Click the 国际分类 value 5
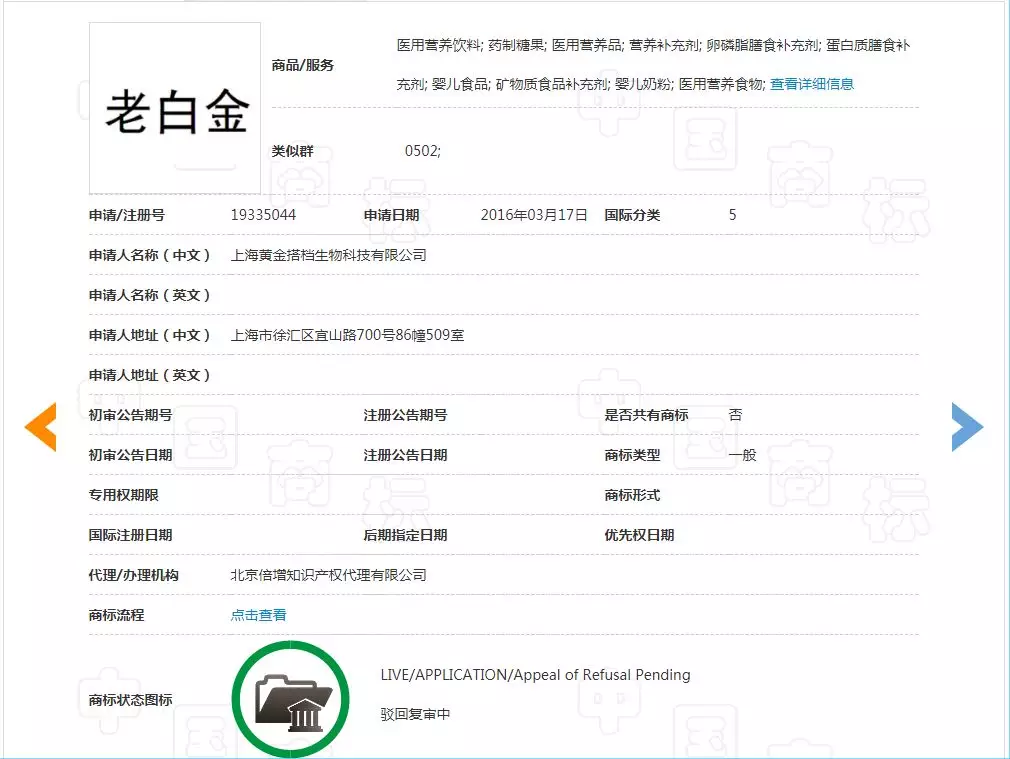Screen dimensions: 1010x759 click(x=733, y=215)
